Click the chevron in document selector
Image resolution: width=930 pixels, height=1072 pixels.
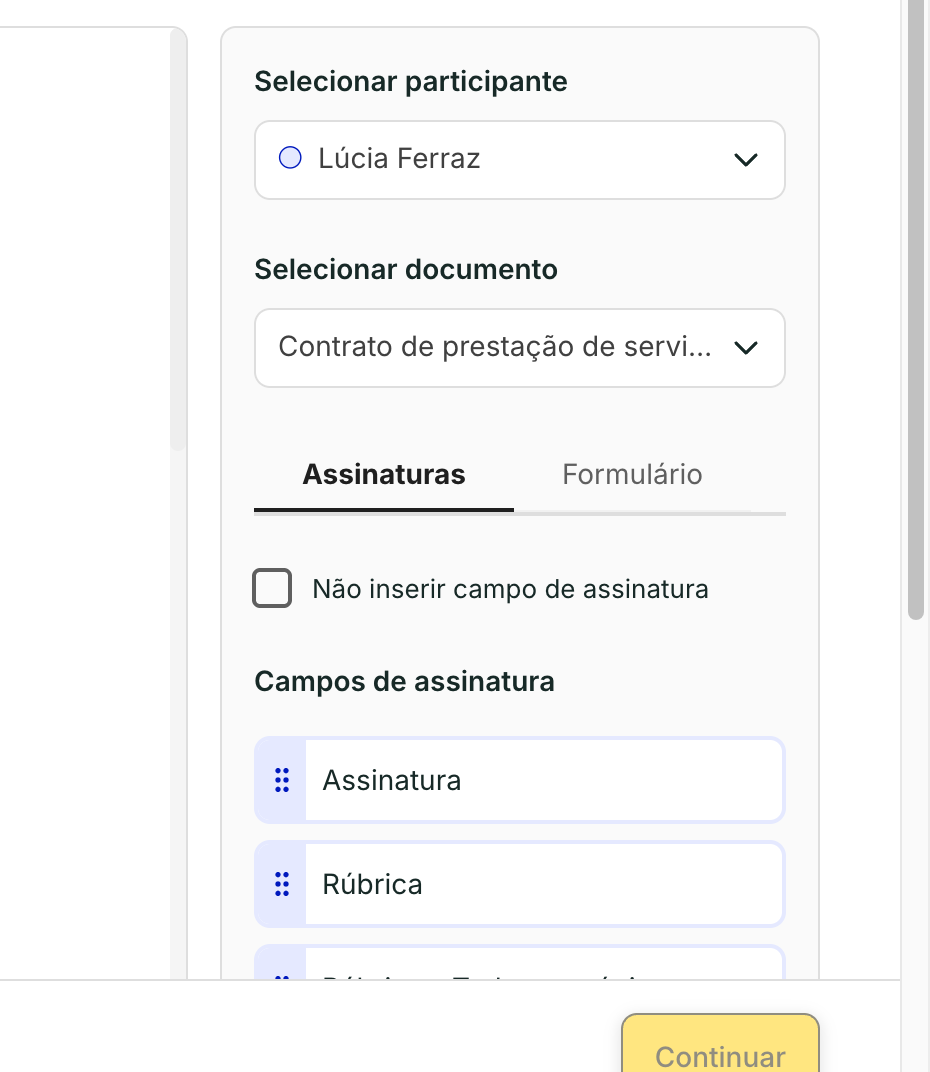[x=745, y=348]
